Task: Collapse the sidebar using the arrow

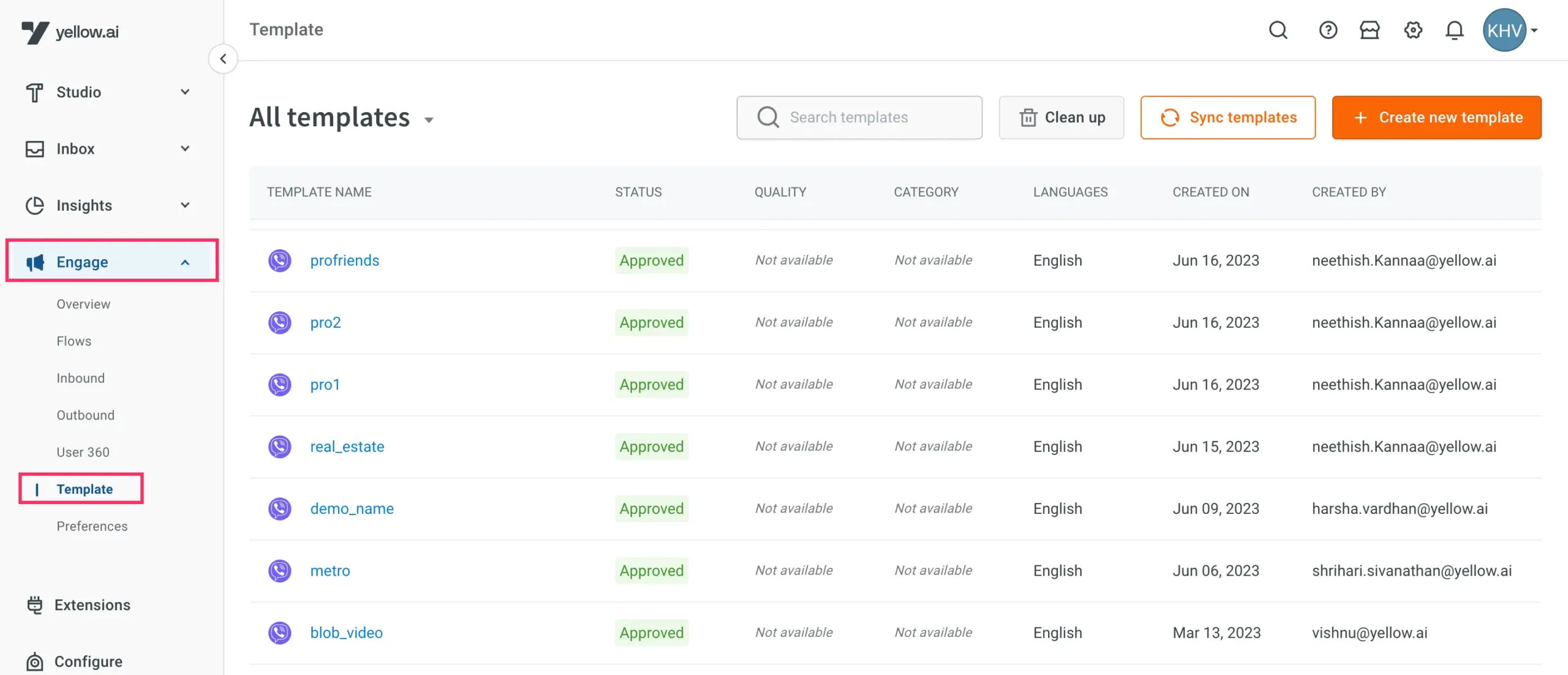Action: pos(223,59)
